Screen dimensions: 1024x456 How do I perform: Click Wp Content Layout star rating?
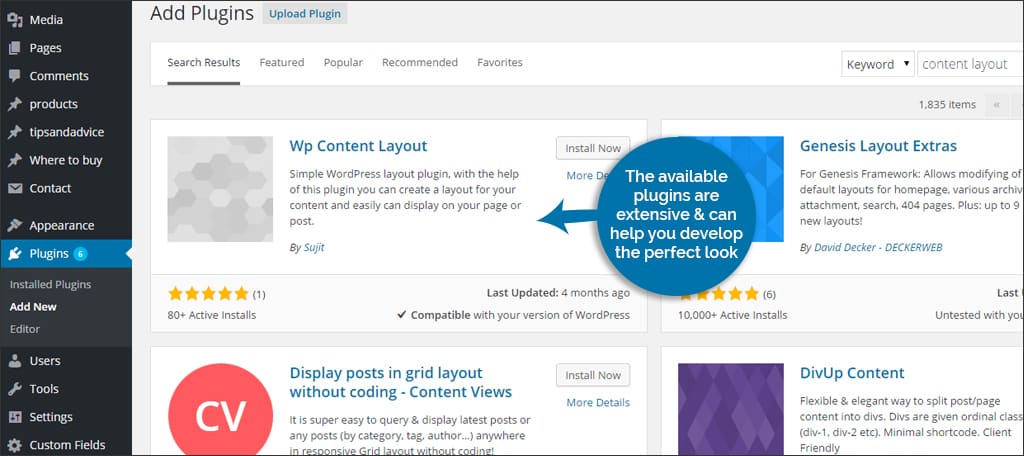click(x=208, y=293)
